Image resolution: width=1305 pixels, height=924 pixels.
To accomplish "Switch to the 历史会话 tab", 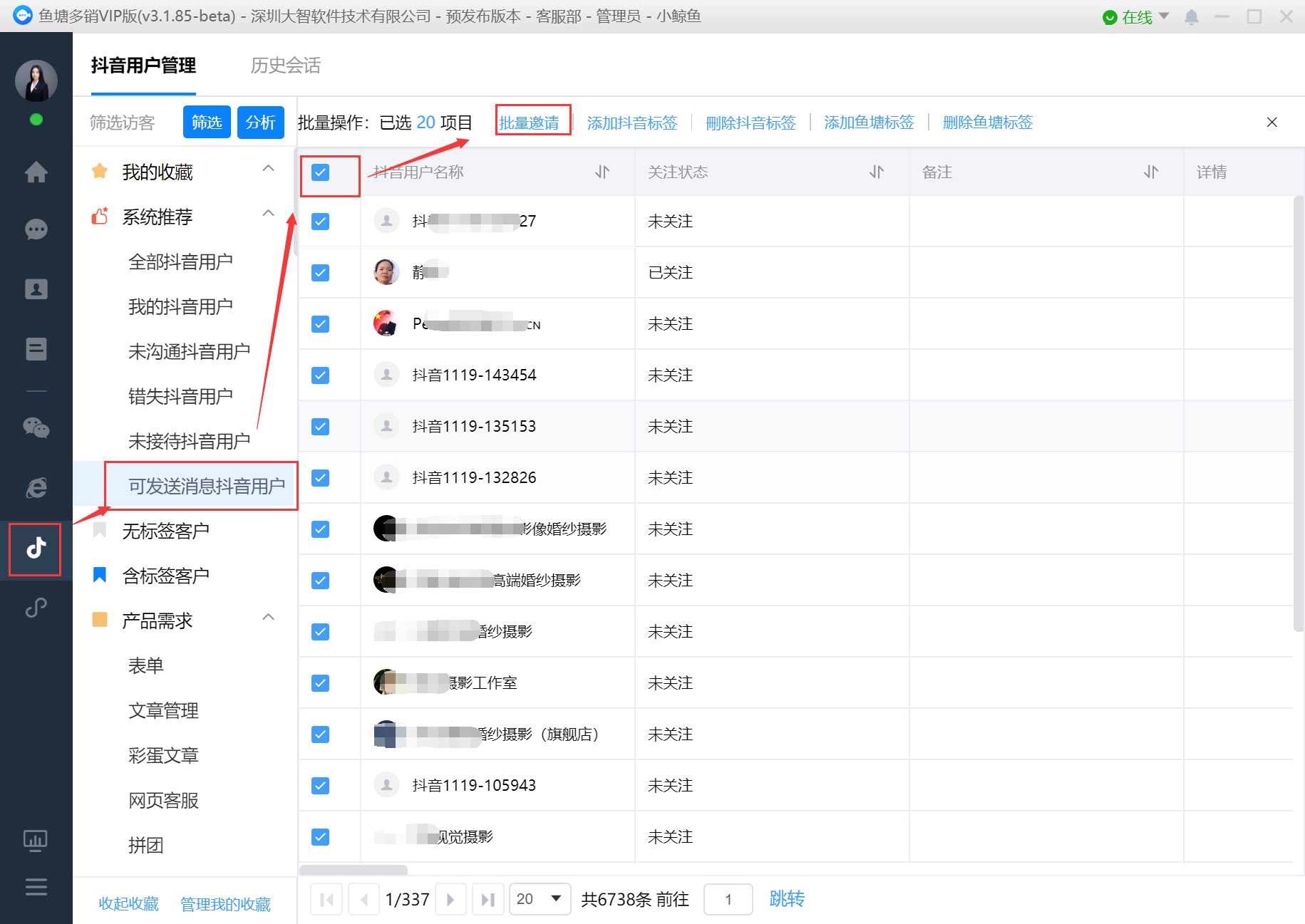I will 285,66.
